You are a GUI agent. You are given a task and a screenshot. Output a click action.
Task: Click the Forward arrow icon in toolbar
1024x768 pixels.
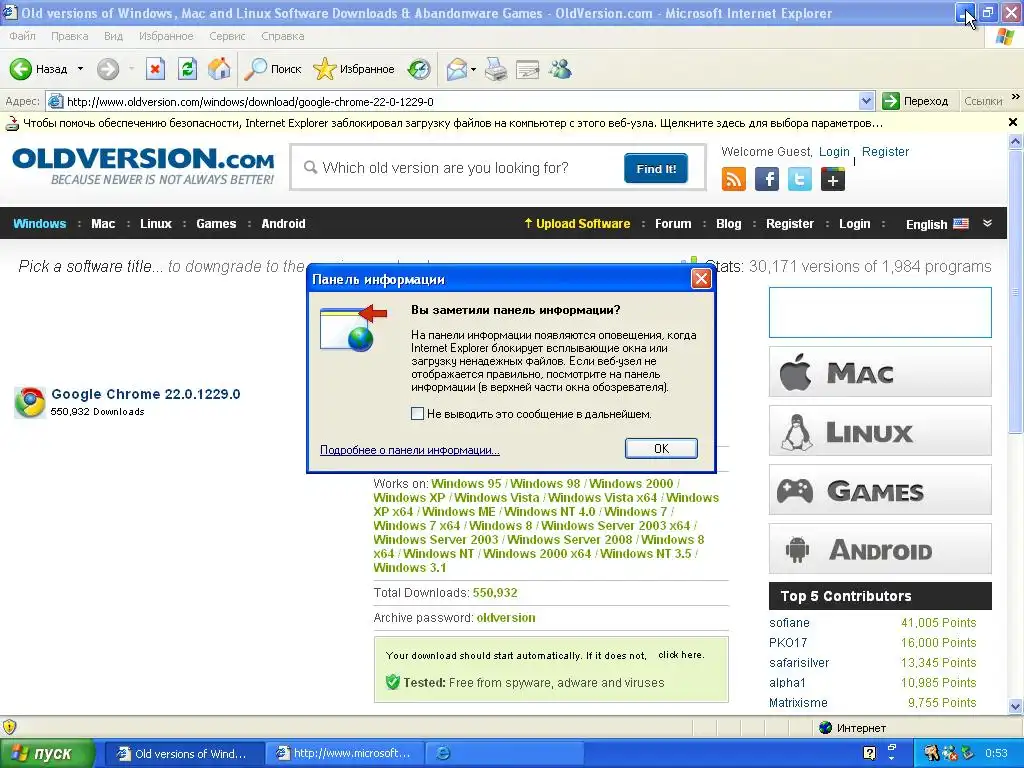(108, 69)
